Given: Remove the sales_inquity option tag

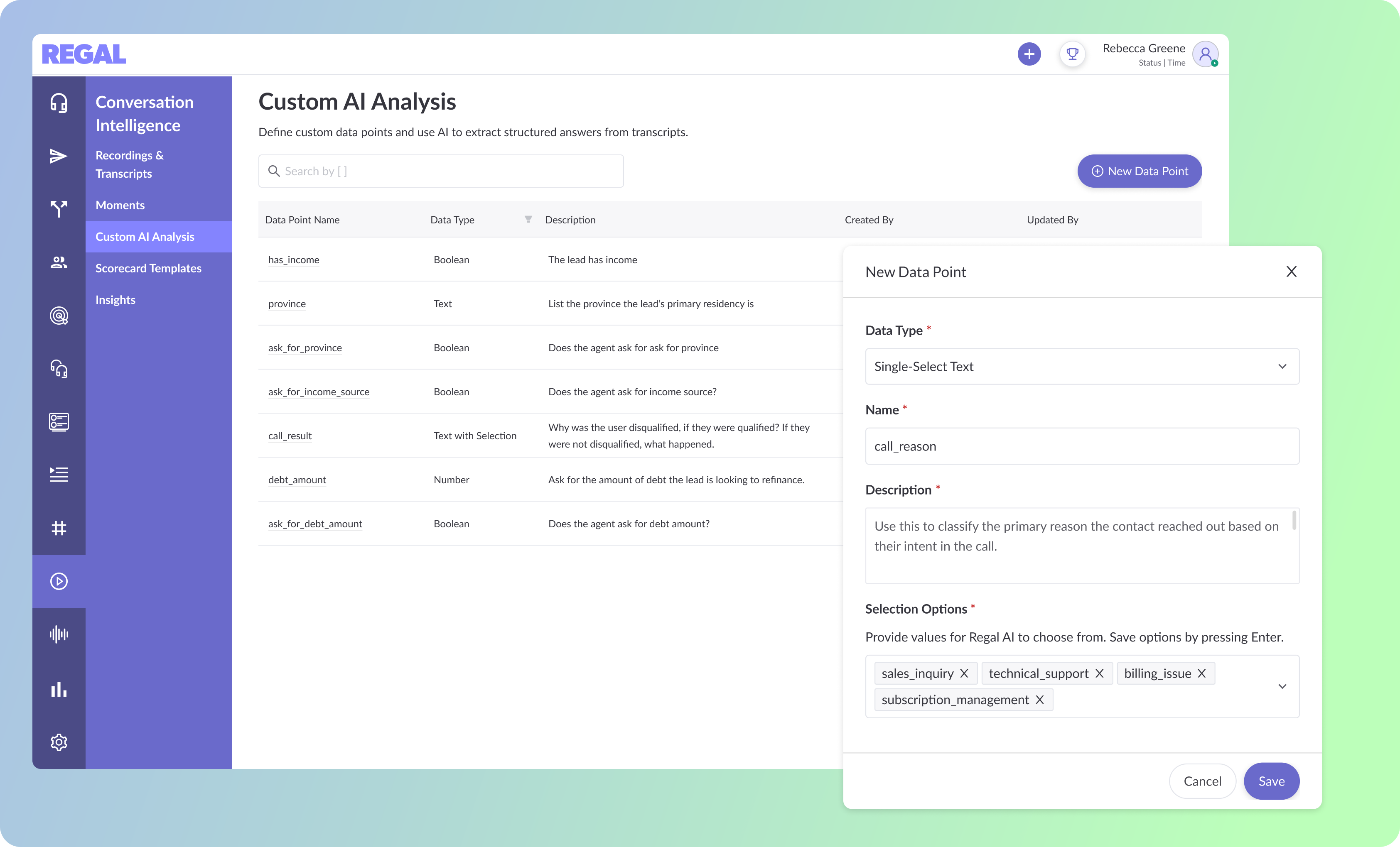Looking at the screenshot, I should tap(964, 673).
